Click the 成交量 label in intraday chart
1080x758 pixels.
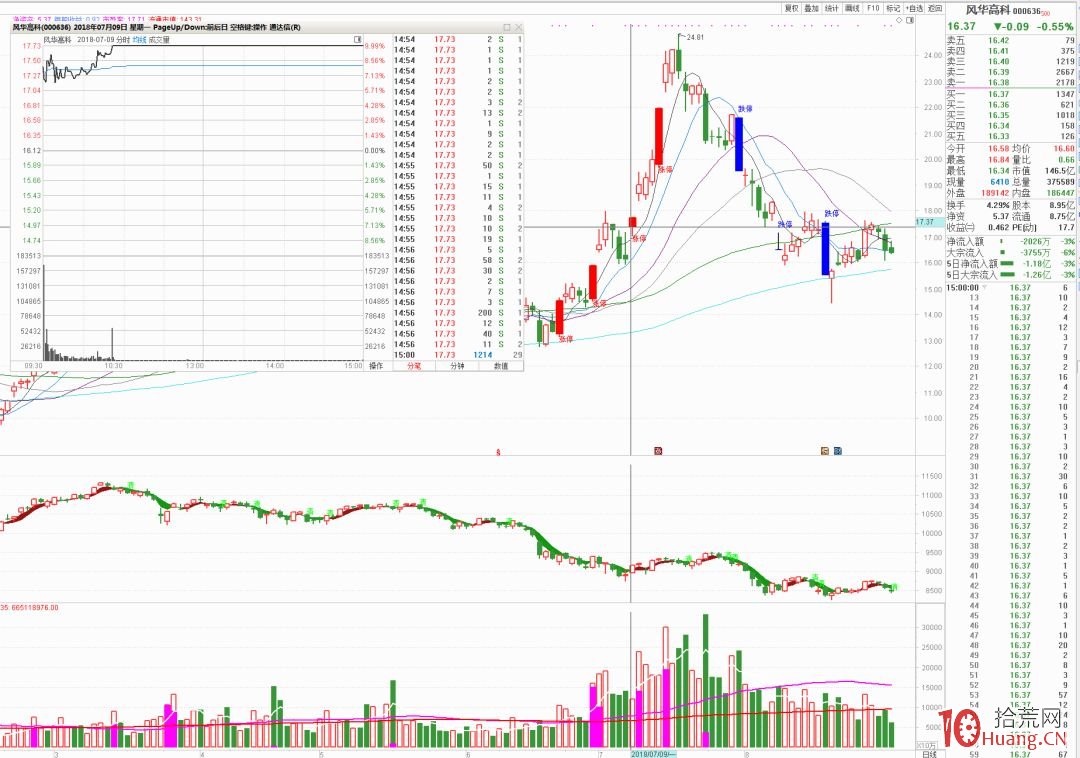coord(159,40)
